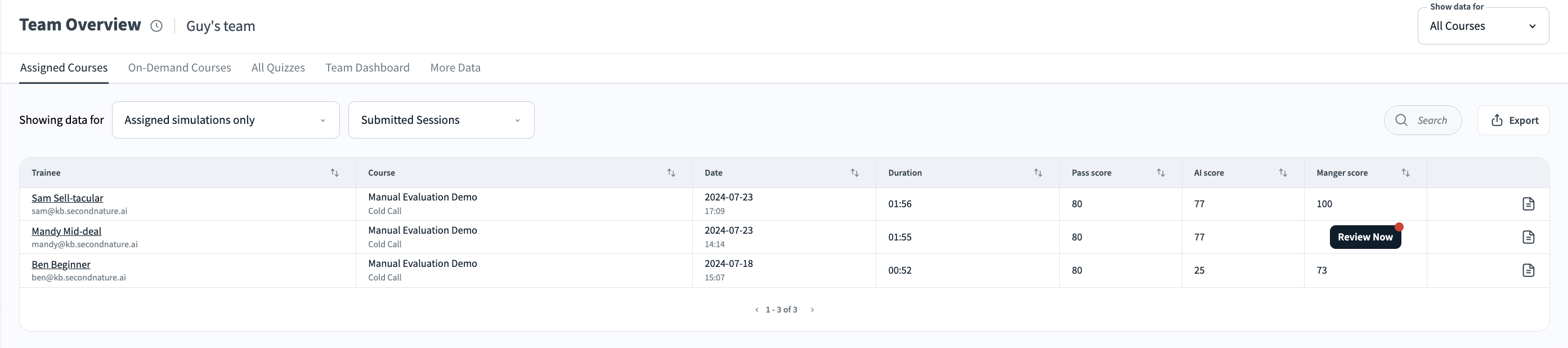Switch to On-Demand Courses tab
The image size is (1568, 348).
[180, 68]
